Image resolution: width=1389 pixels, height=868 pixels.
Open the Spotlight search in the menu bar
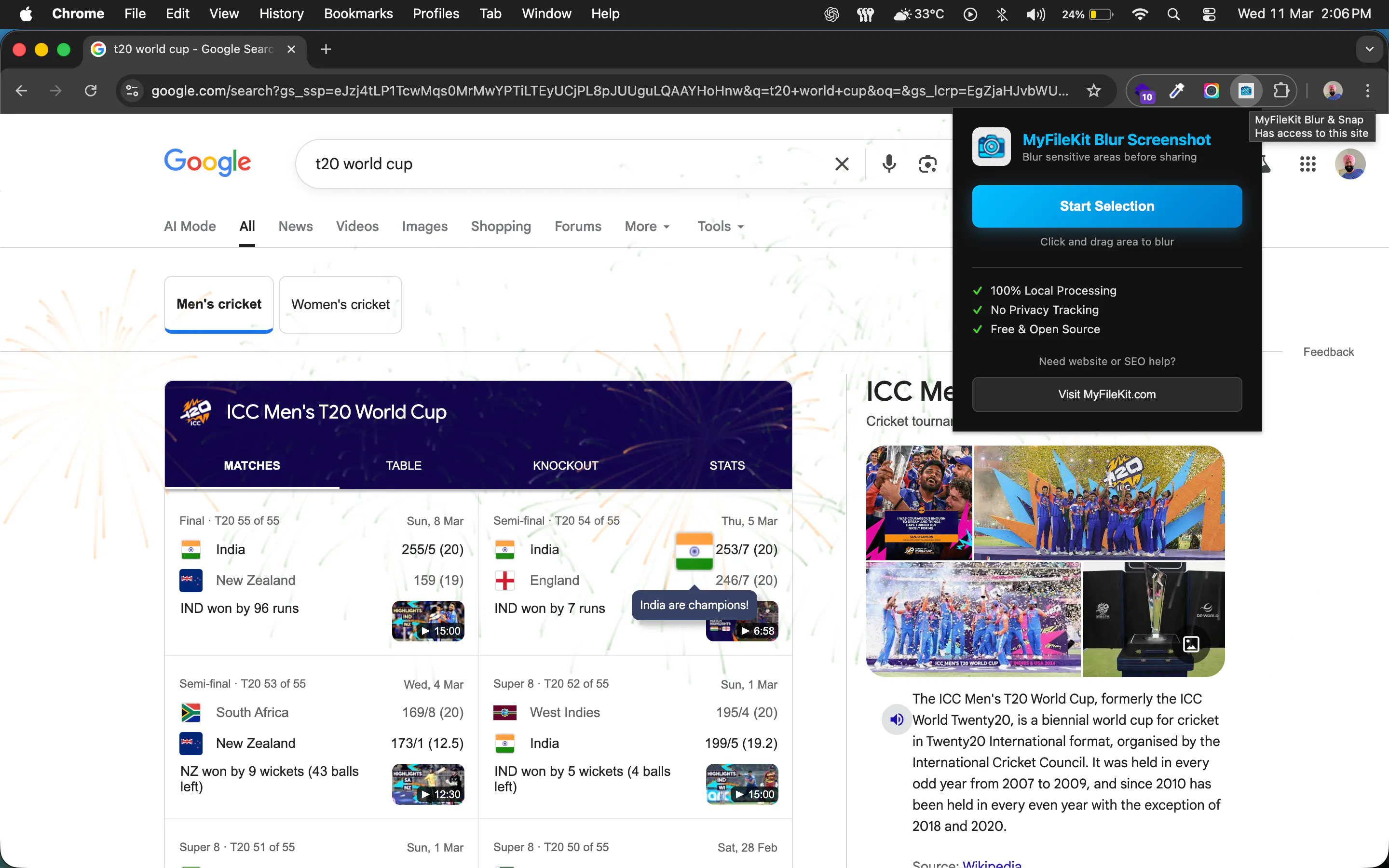(1173, 14)
